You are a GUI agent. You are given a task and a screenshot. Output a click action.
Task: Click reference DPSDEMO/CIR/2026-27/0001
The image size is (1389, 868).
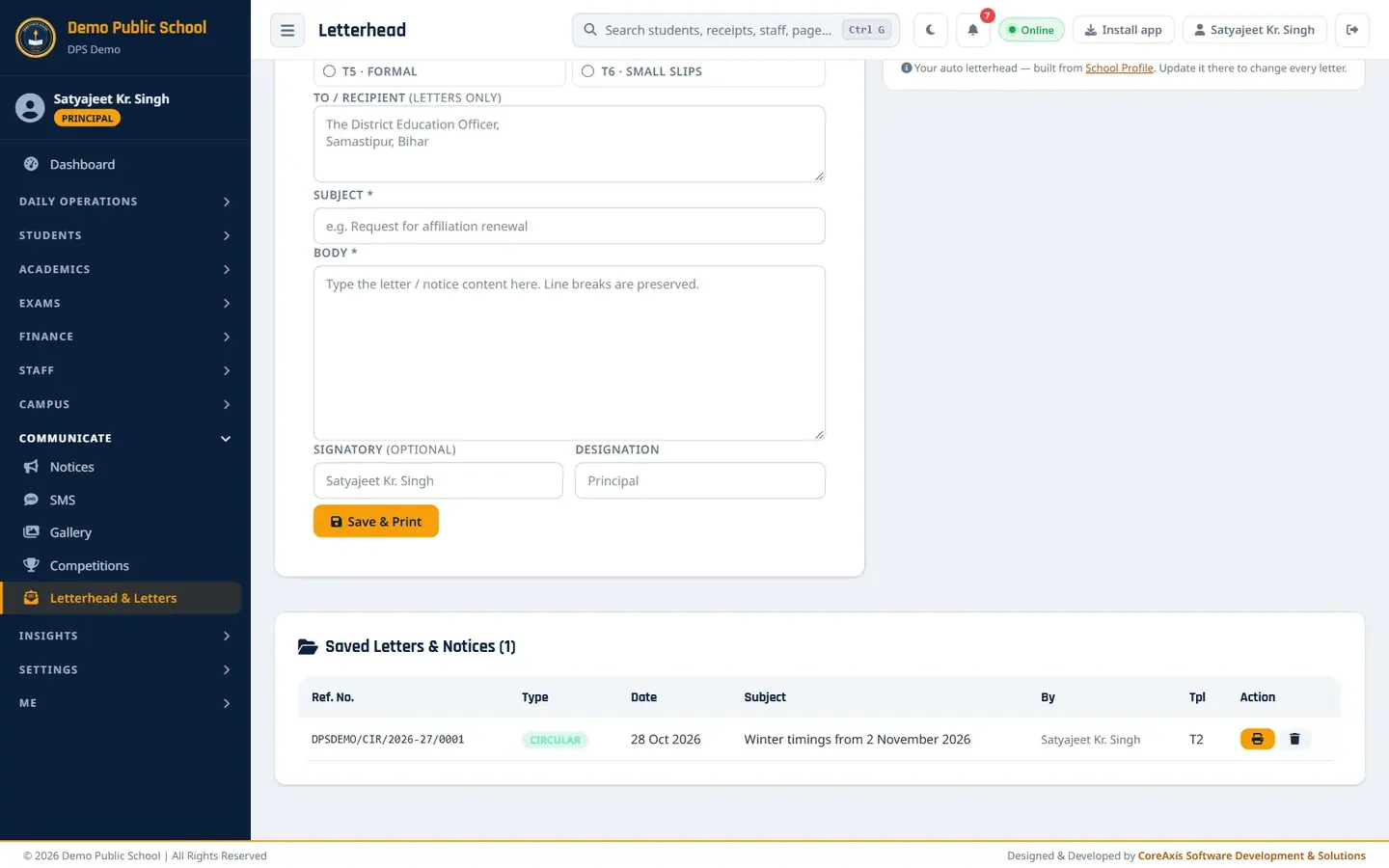tap(388, 740)
